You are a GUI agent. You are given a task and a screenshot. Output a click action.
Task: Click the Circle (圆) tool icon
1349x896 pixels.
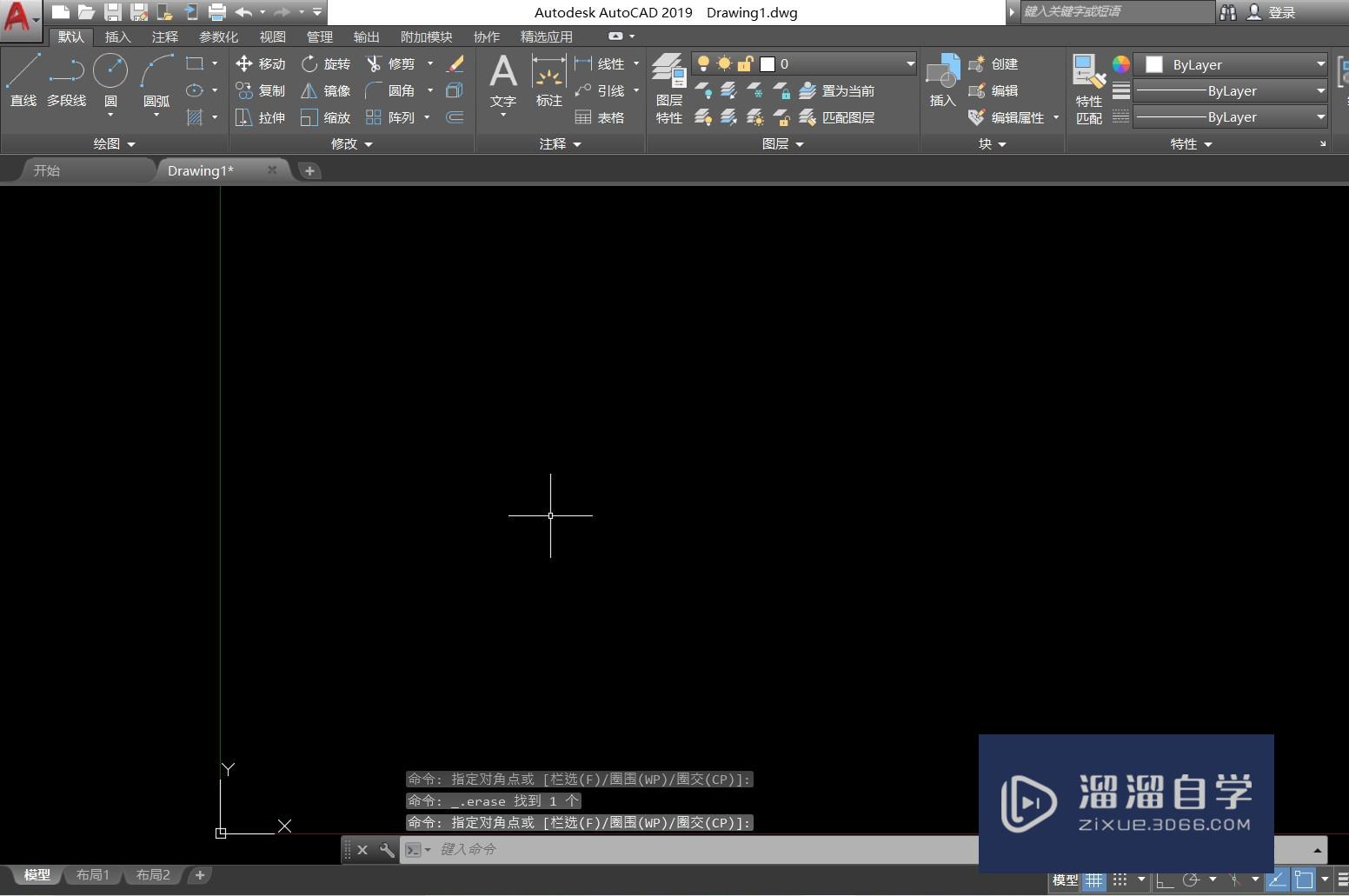coord(110,71)
